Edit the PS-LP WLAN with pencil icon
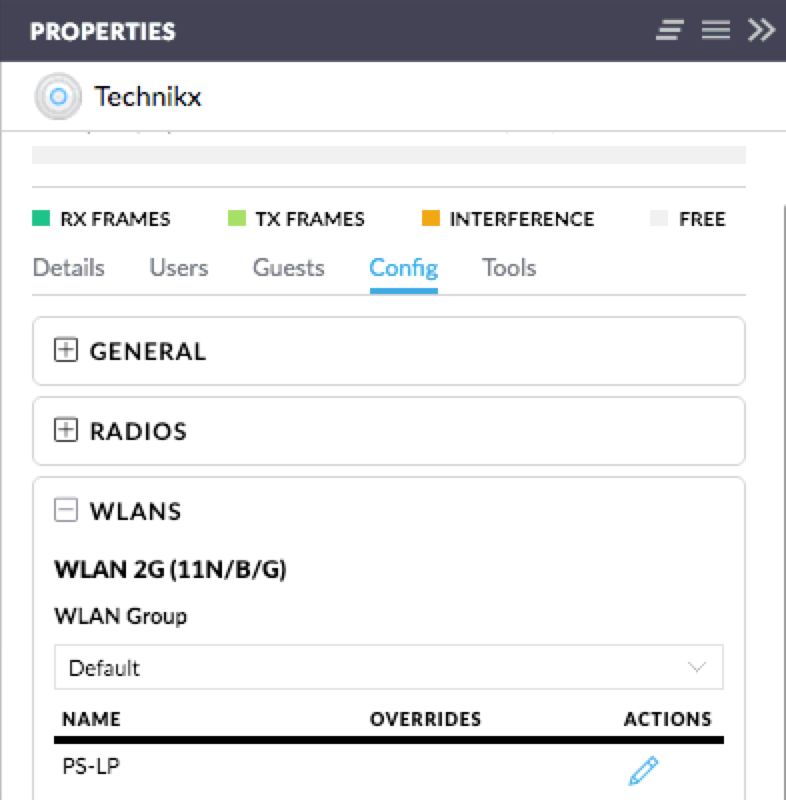Viewport: 786px width, 800px height. click(x=643, y=770)
